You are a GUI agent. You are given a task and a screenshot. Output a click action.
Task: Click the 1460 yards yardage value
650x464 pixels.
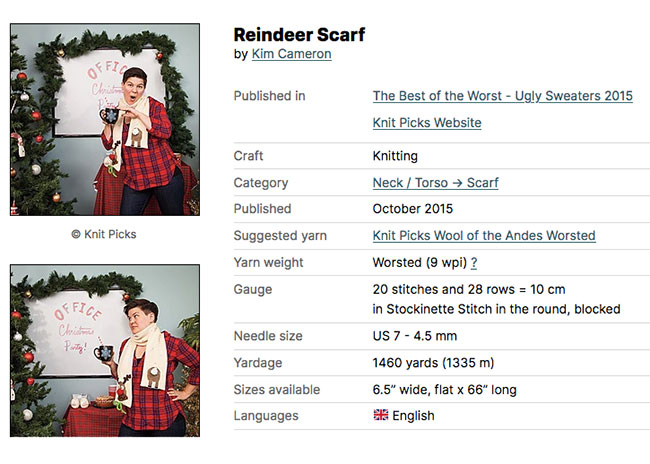click(433, 363)
